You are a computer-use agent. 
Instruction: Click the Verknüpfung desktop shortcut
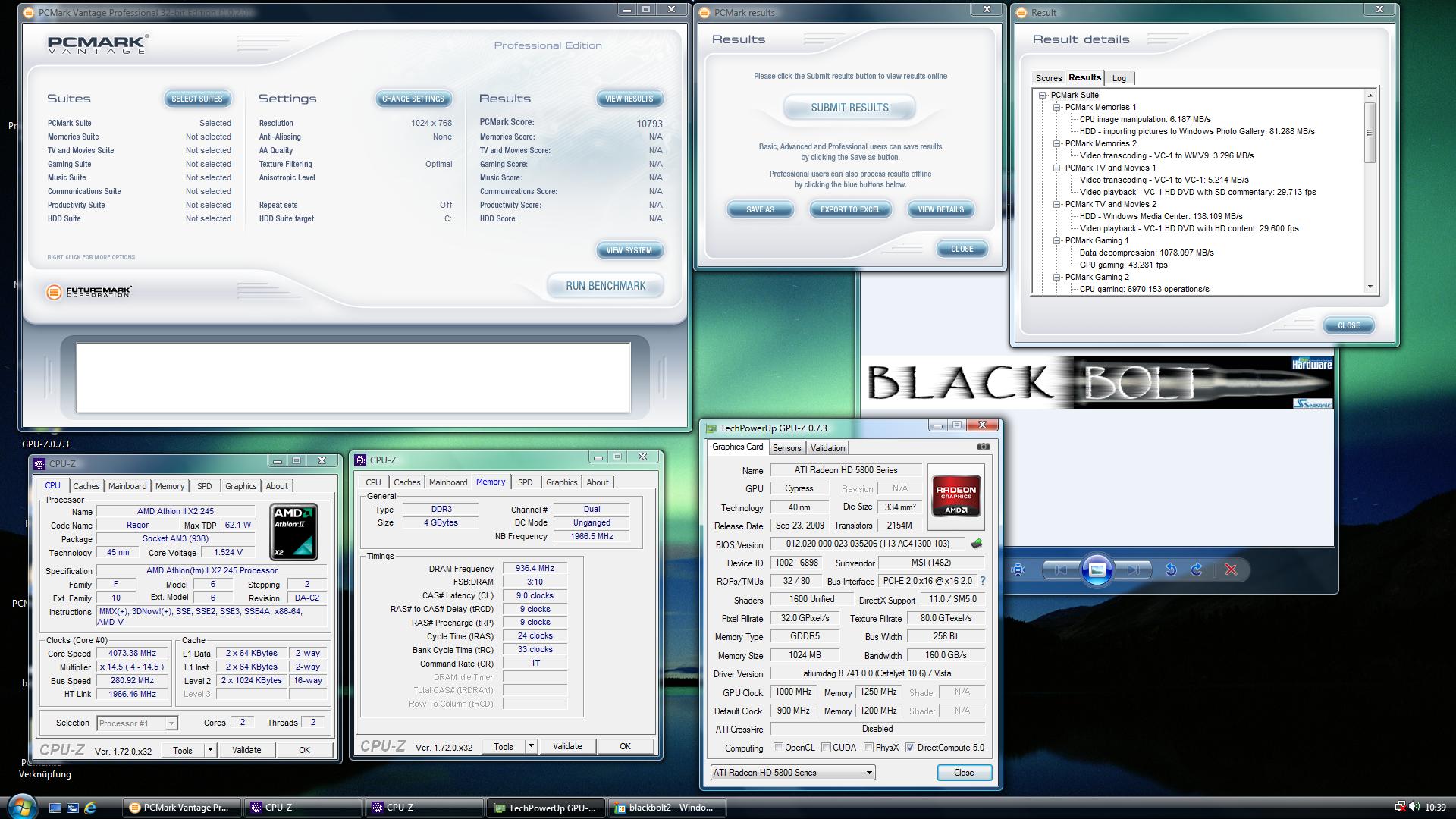pos(45,774)
